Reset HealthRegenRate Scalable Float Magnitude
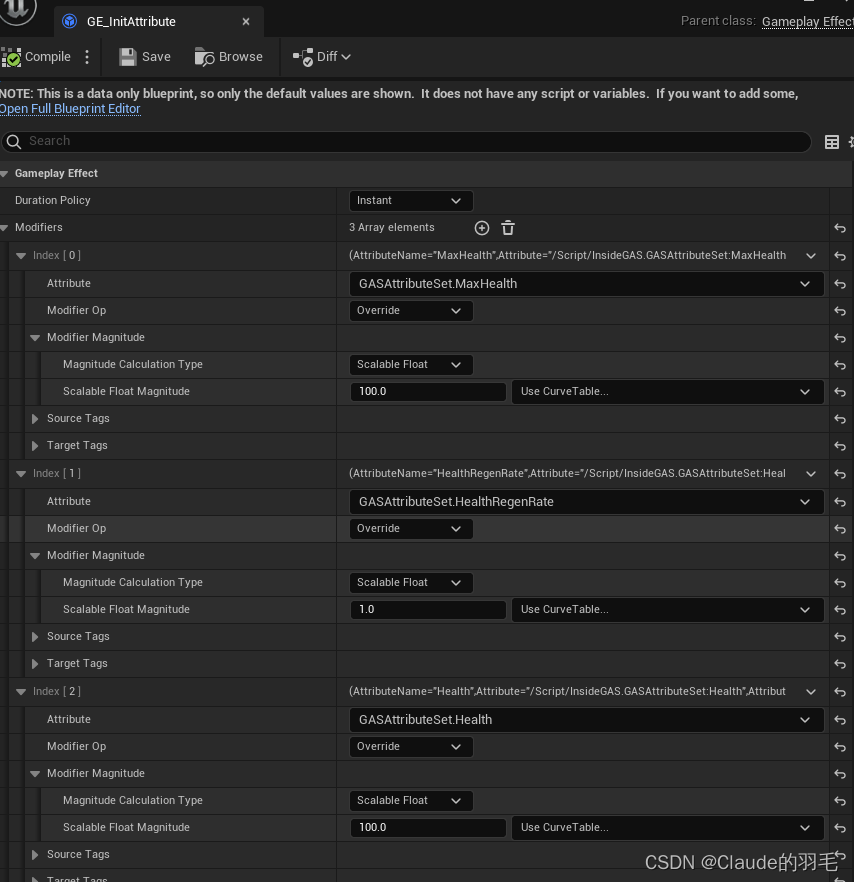The image size is (854, 882). click(x=840, y=610)
